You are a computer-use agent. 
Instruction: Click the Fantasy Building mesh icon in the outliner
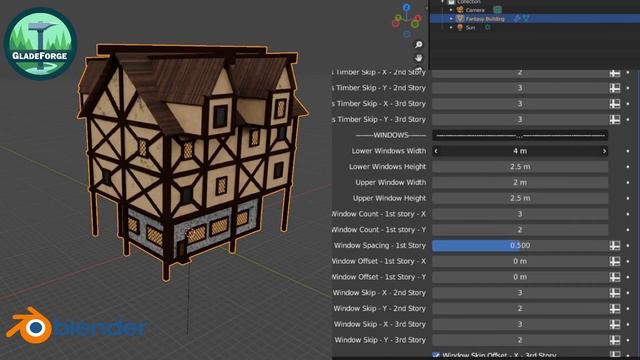click(460, 19)
